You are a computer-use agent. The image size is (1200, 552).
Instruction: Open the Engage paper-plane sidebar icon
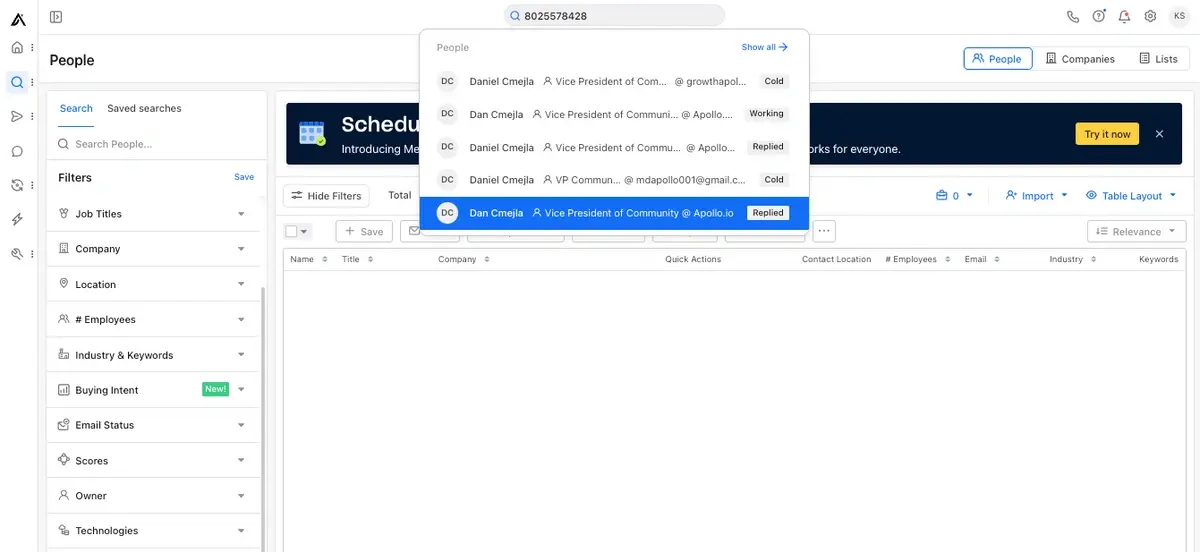click(17, 116)
